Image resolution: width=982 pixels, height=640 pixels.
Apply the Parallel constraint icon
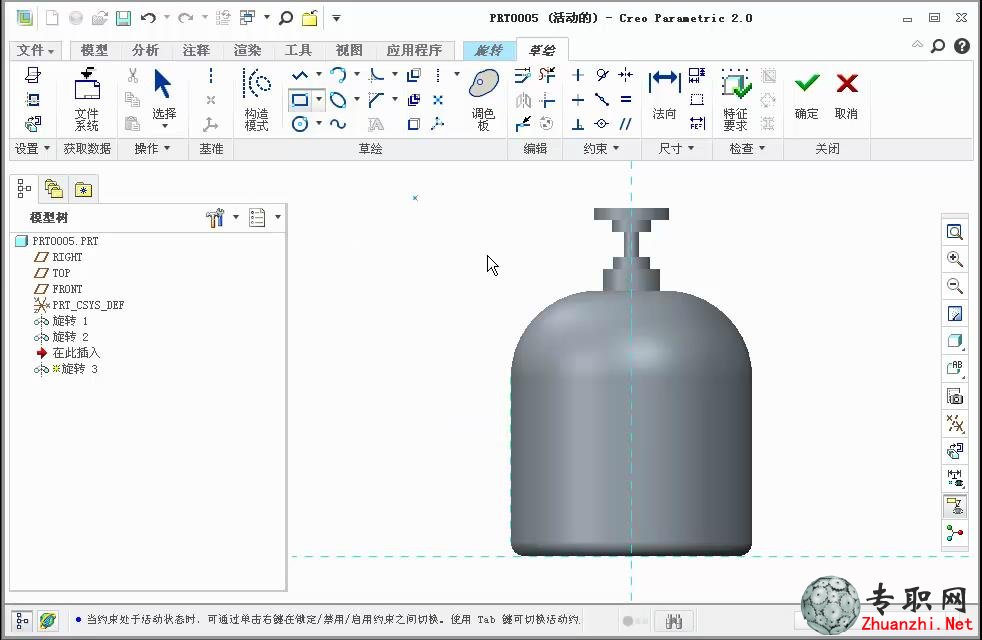[626, 124]
